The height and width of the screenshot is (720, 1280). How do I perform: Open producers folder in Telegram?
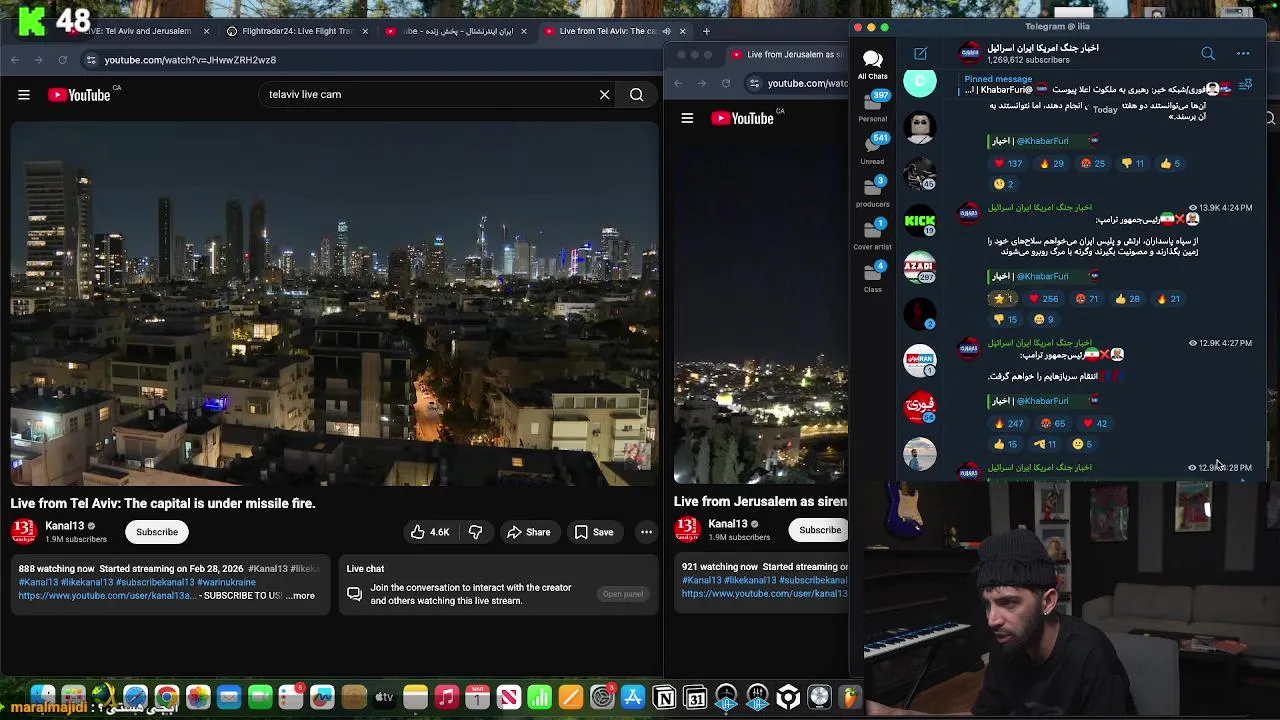click(x=873, y=191)
